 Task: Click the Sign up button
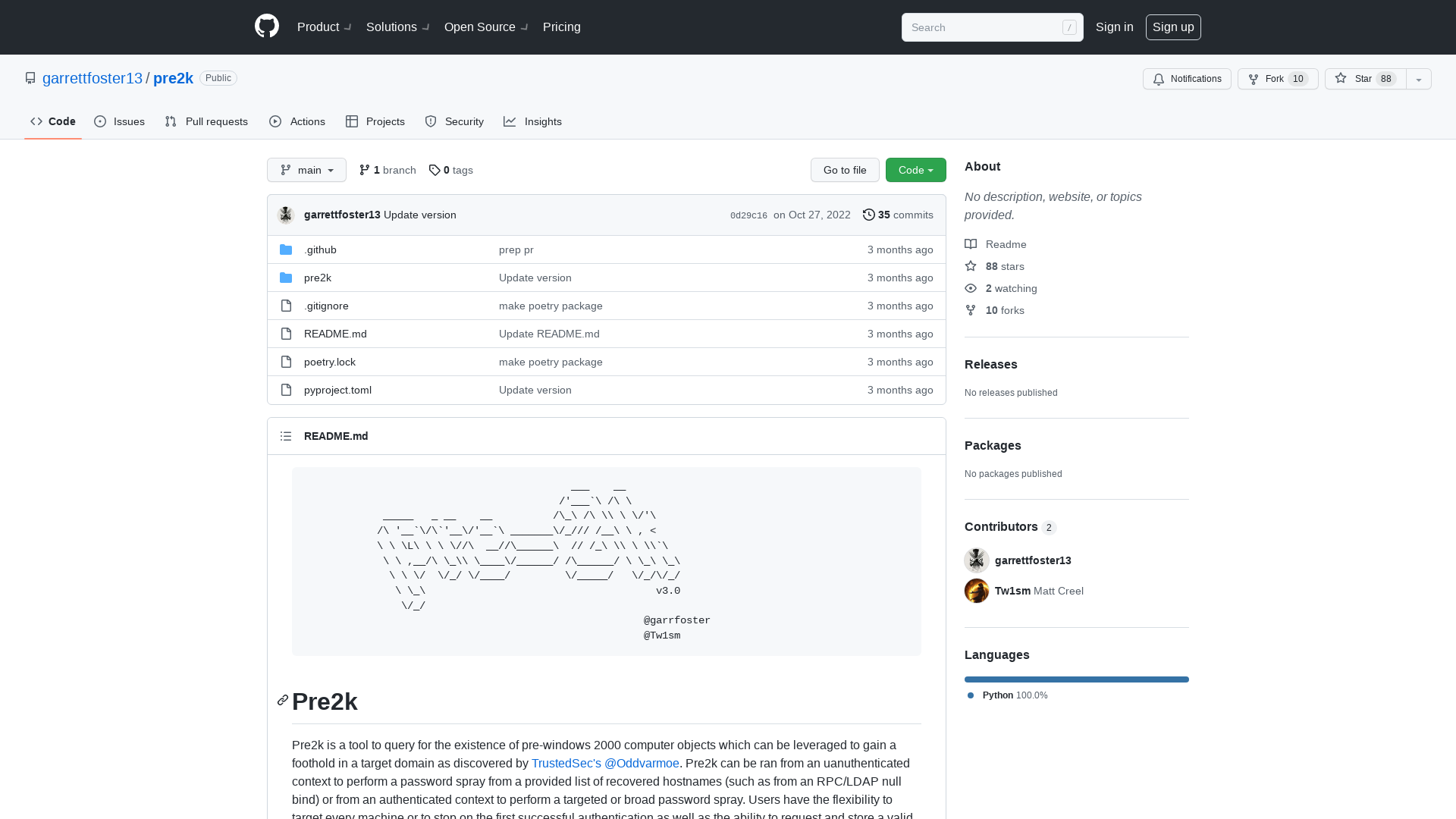point(1173,27)
